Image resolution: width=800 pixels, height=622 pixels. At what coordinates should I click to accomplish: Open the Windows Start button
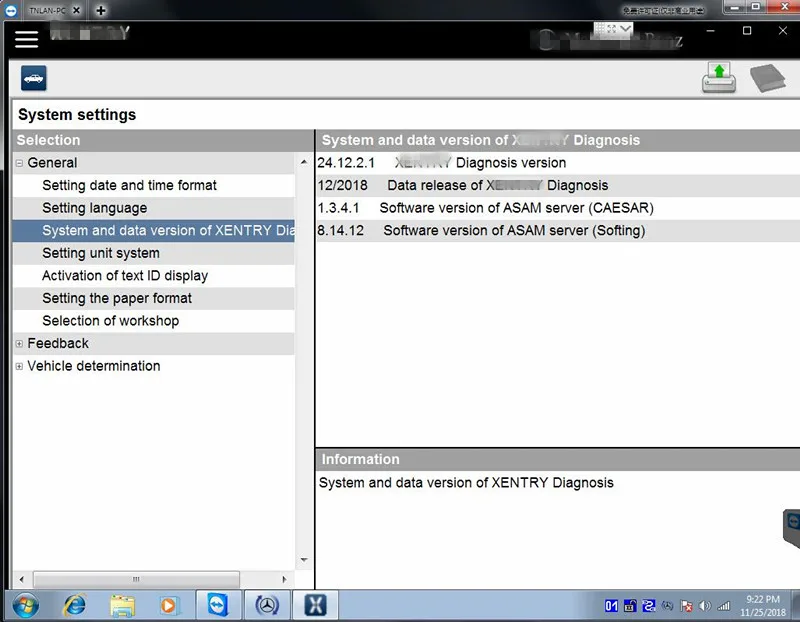click(x=26, y=606)
